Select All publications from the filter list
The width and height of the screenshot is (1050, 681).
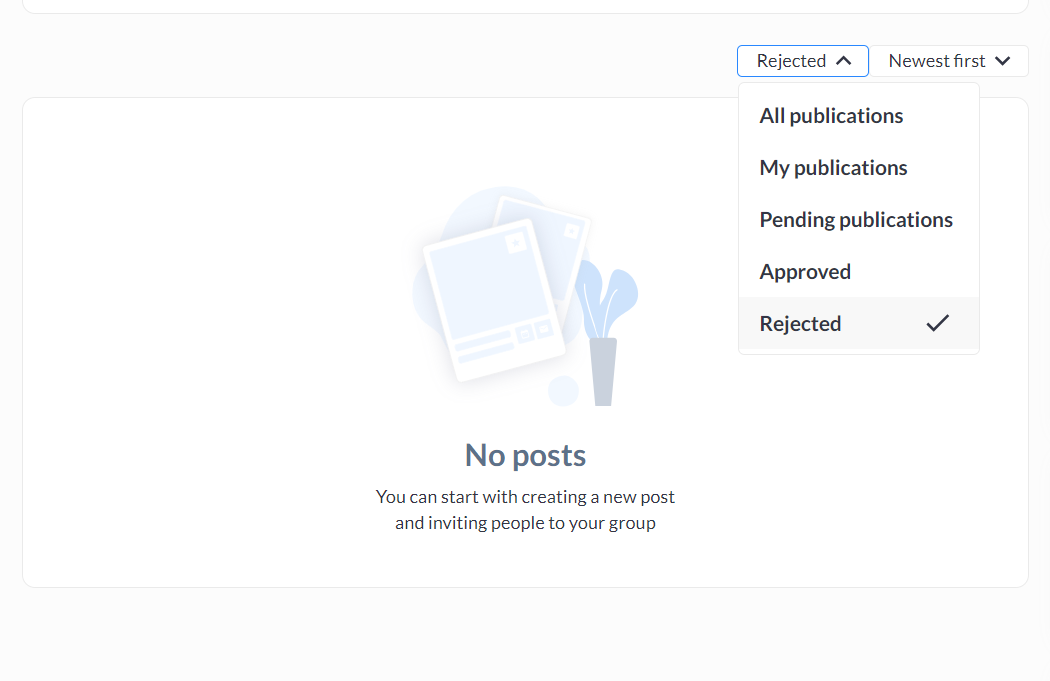(x=831, y=116)
